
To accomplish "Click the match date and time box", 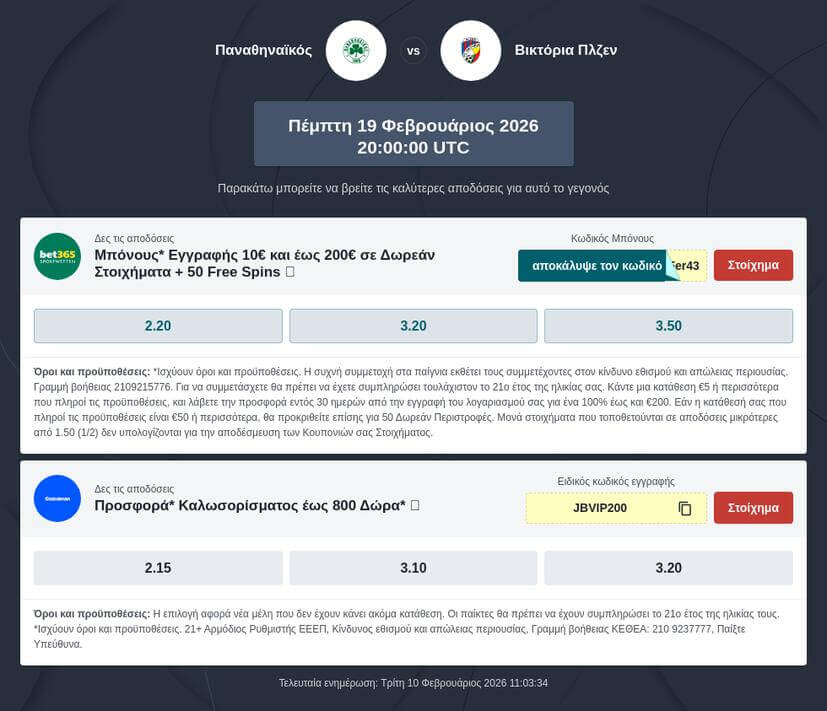I will [413, 134].
